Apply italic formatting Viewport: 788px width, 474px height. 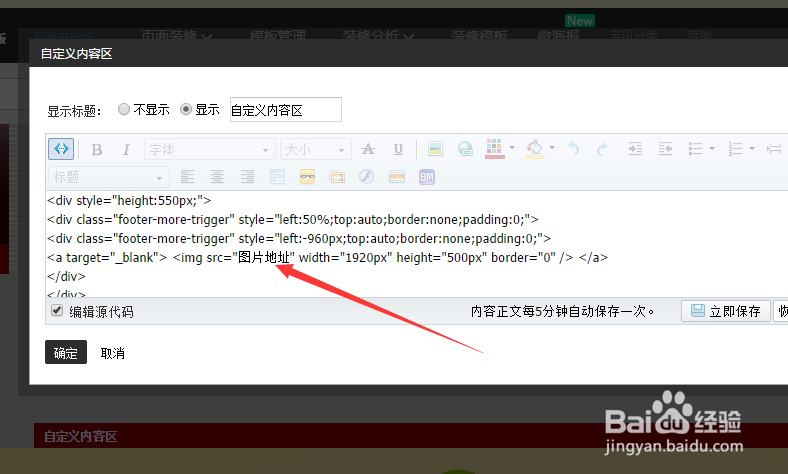(x=126, y=149)
